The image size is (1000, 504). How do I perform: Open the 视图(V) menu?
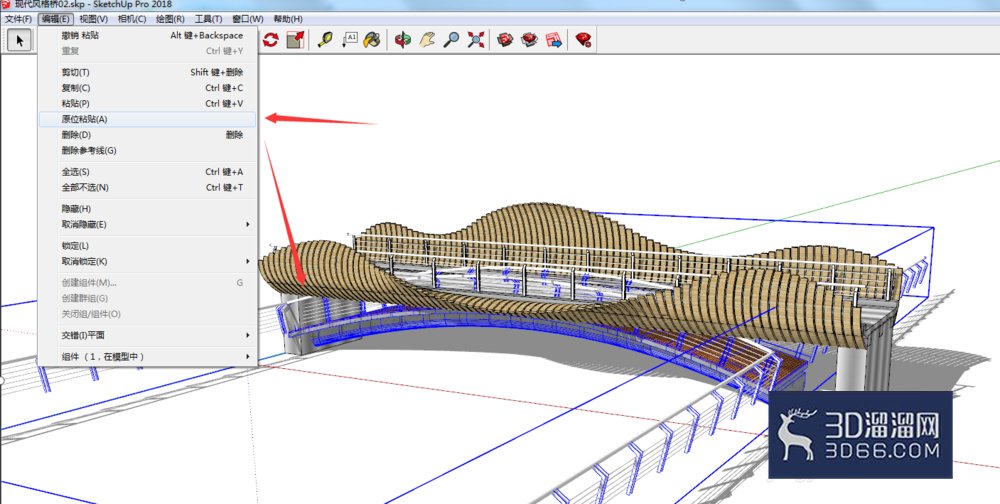click(x=93, y=19)
